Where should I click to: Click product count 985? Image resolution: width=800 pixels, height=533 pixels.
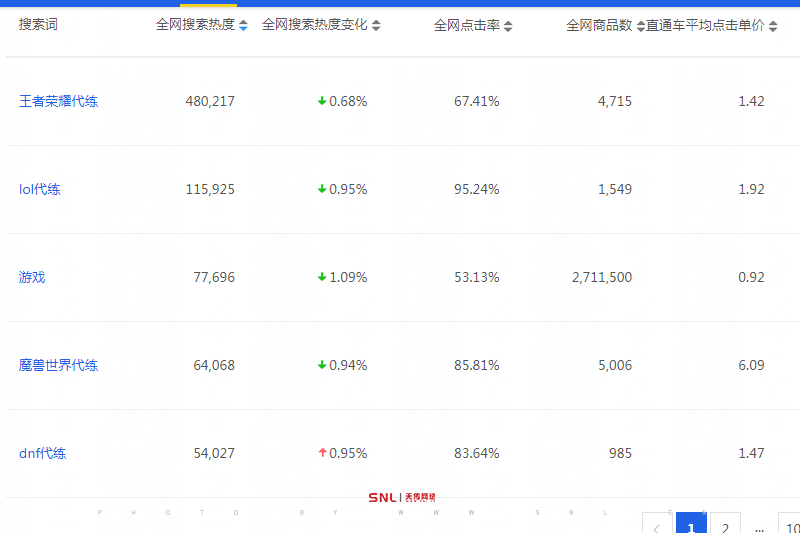[620, 453]
